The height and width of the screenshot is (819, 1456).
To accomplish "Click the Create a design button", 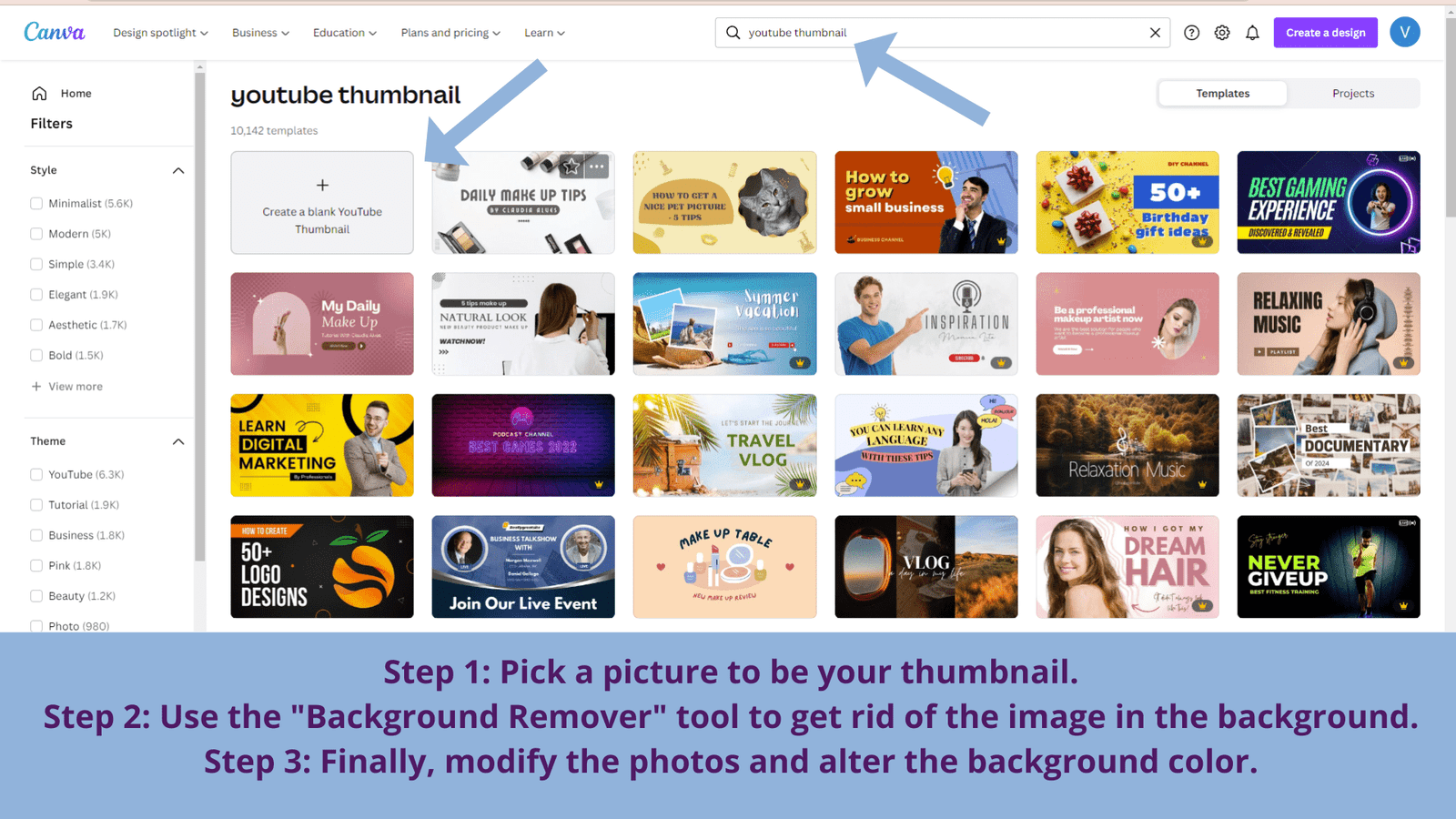I will pos(1325,33).
